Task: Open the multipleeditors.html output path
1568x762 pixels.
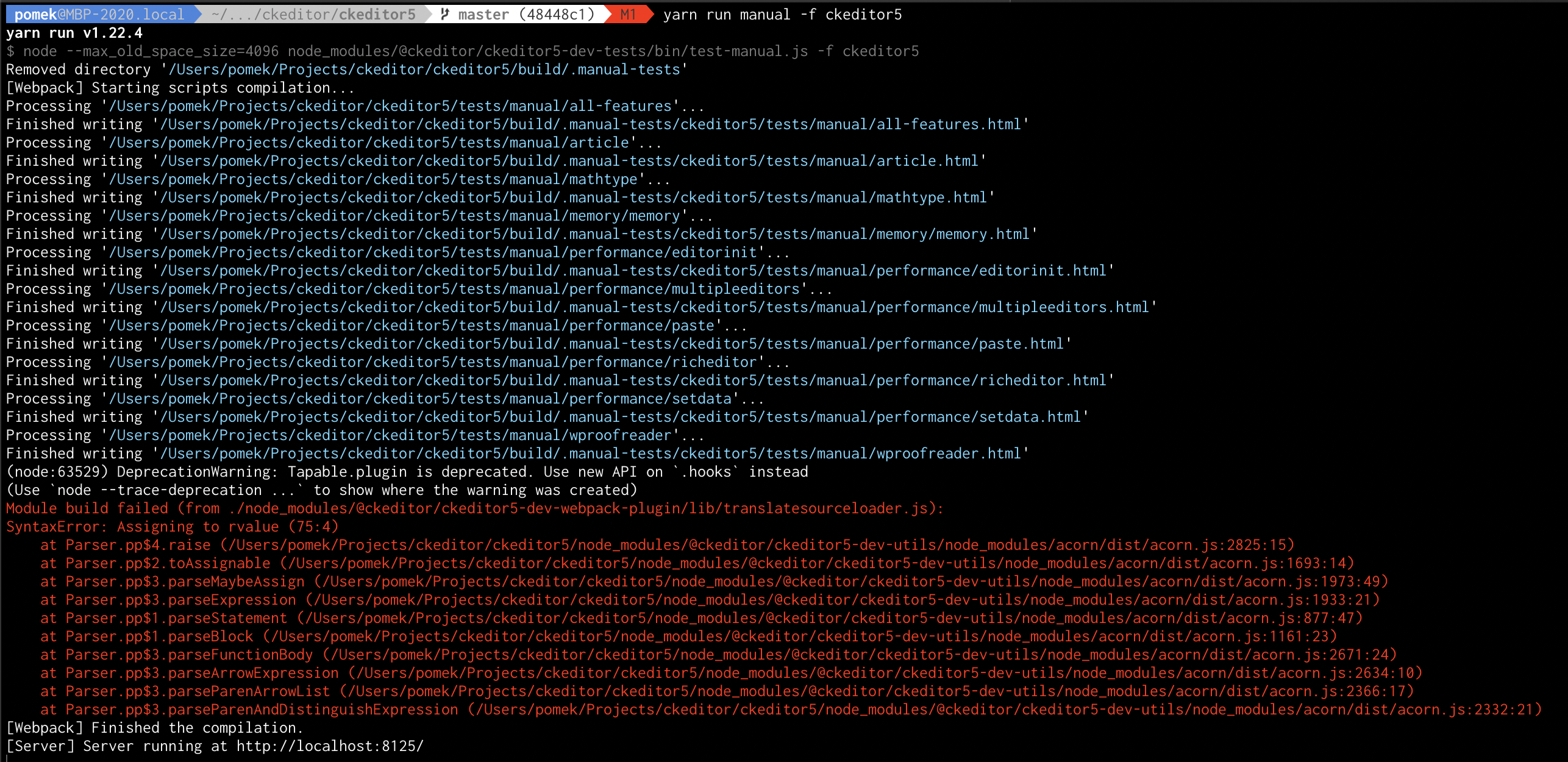Action: (655, 307)
